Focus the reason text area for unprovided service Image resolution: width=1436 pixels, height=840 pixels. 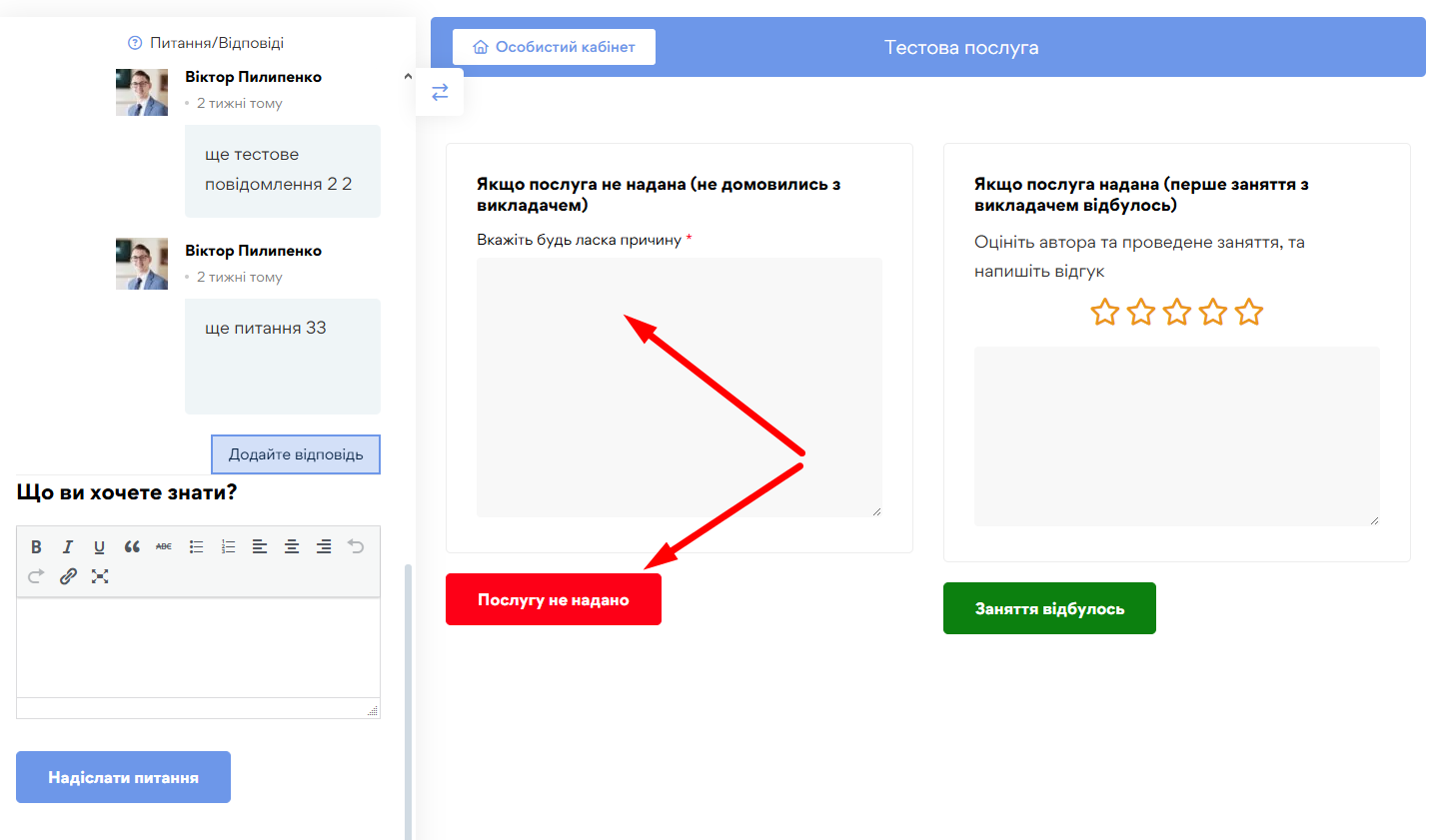(x=679, y=388)
